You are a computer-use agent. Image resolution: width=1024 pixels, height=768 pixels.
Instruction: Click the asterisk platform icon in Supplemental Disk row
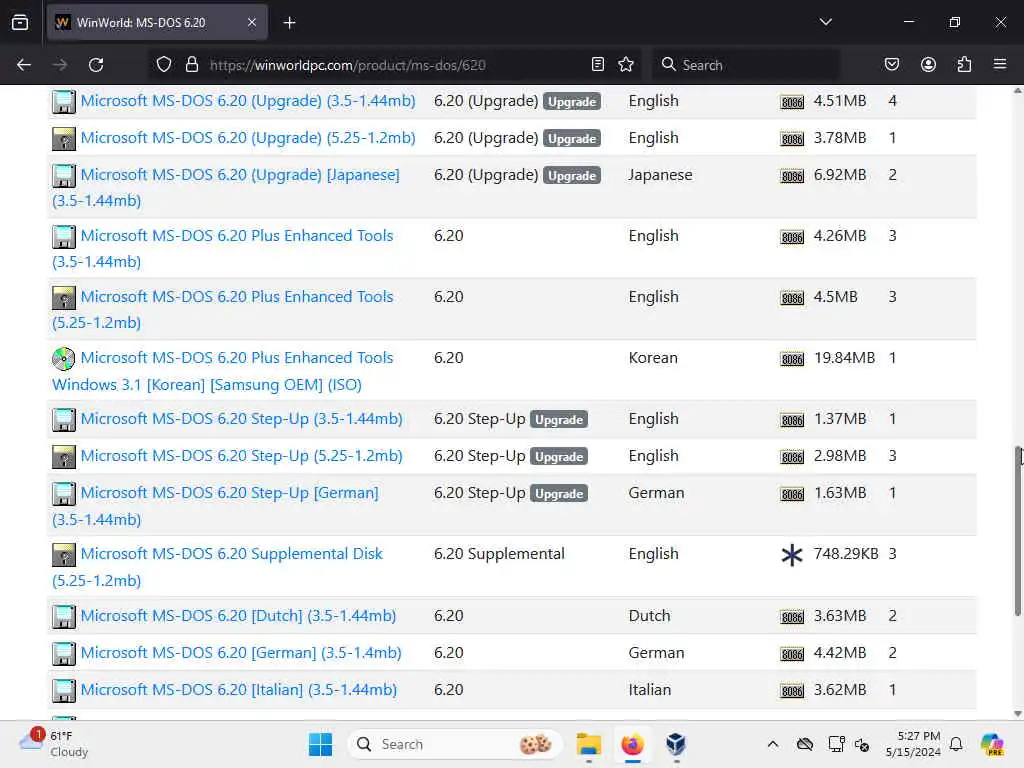click(792, 555)
